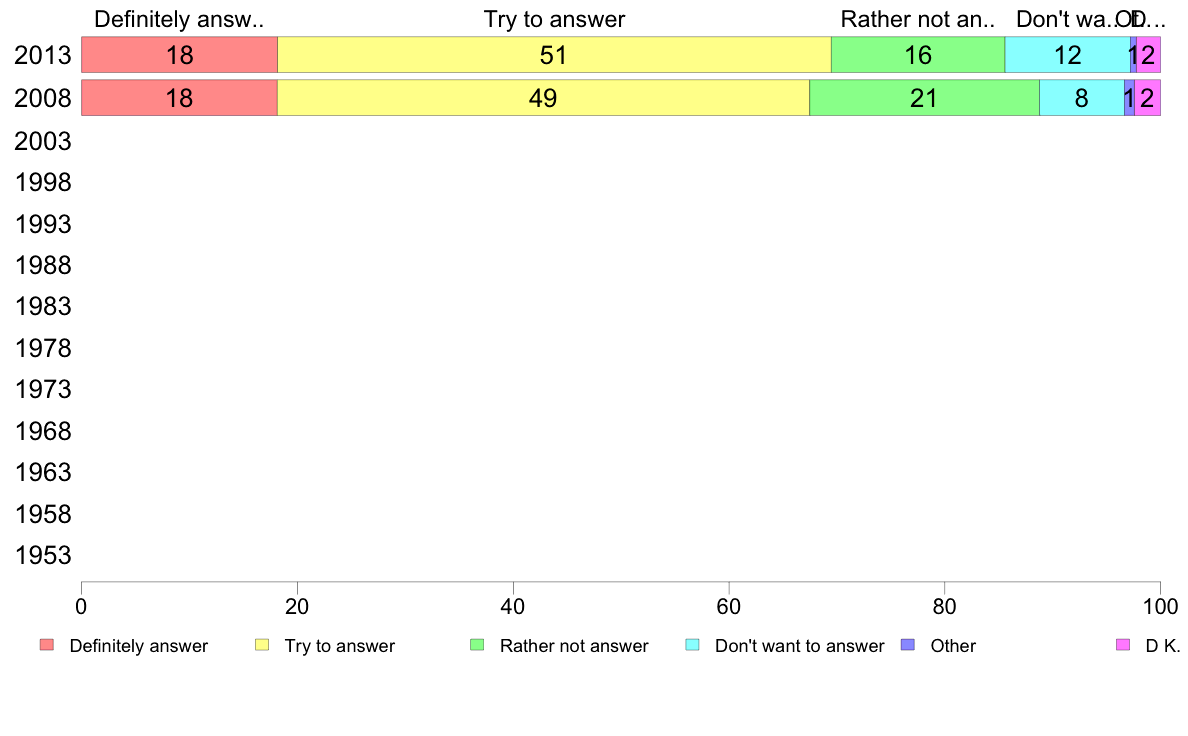1188x736 pixels.
Task: Click the yellow Try to answer legend swatch
Action: [262, 645]
